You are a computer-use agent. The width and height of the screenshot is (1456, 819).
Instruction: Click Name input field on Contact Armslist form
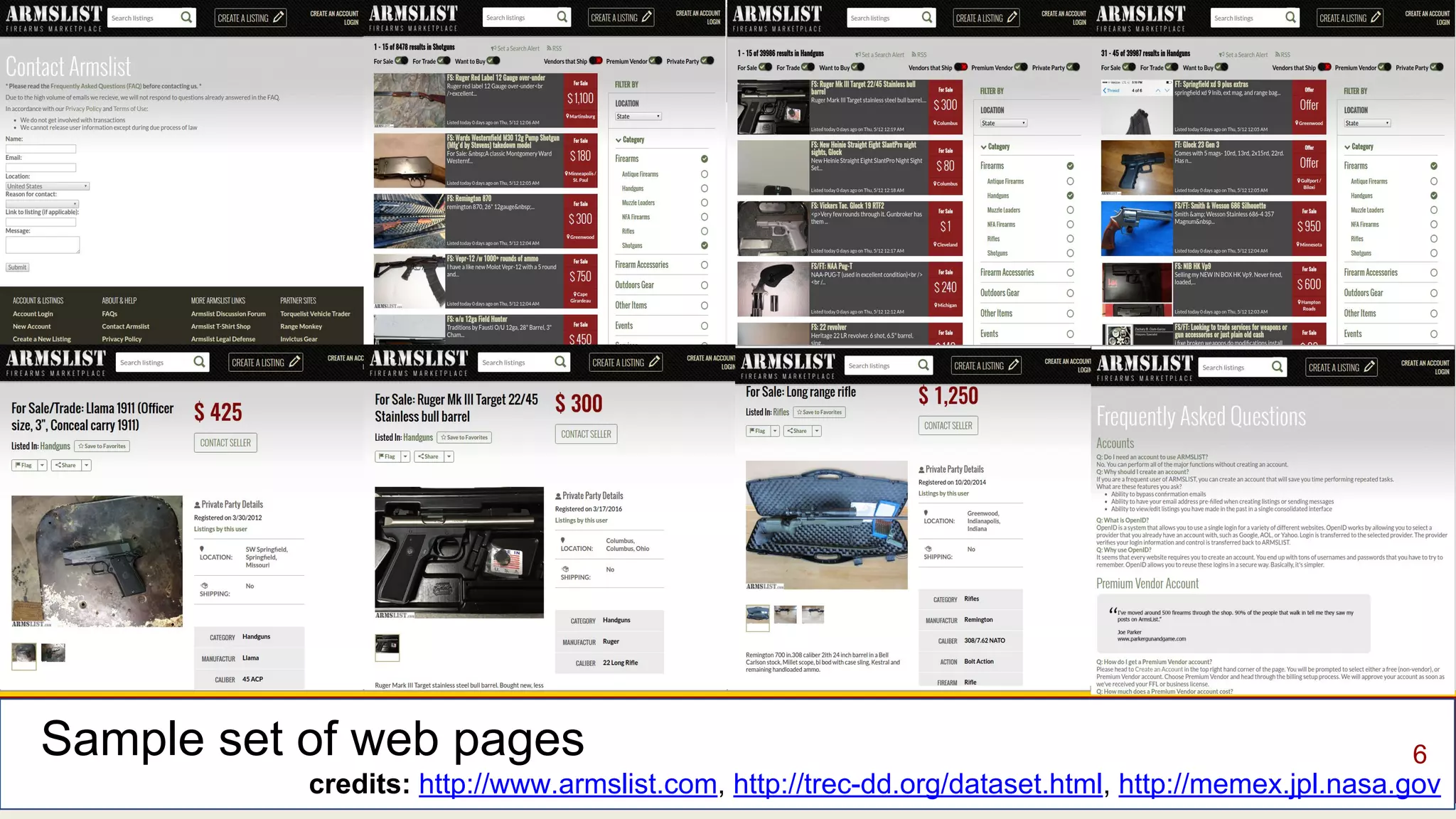(41, 149)
